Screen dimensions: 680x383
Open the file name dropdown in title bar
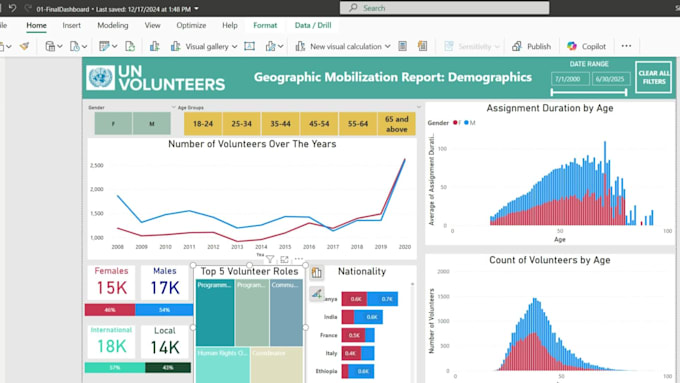196,9
